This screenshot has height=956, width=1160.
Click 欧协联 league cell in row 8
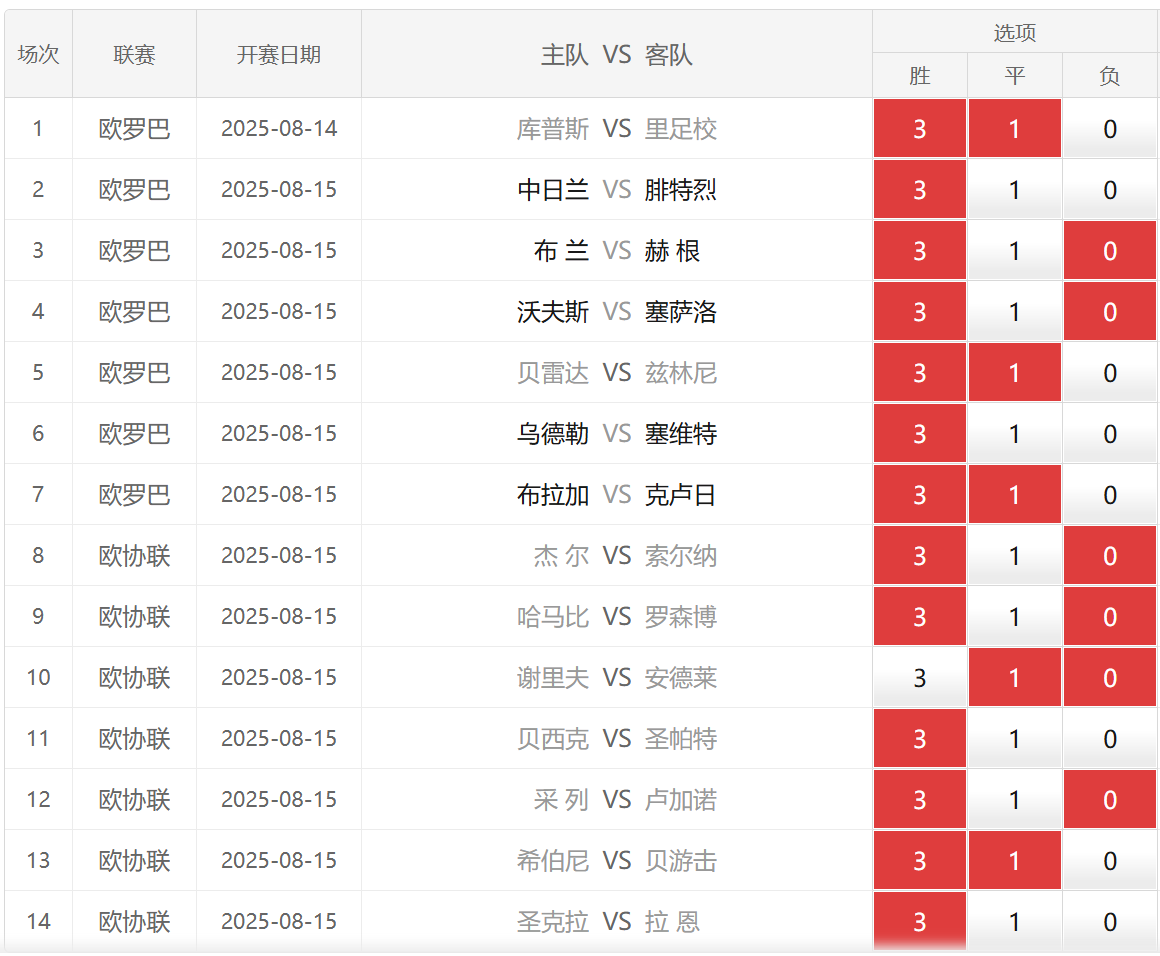coord(135,556)
